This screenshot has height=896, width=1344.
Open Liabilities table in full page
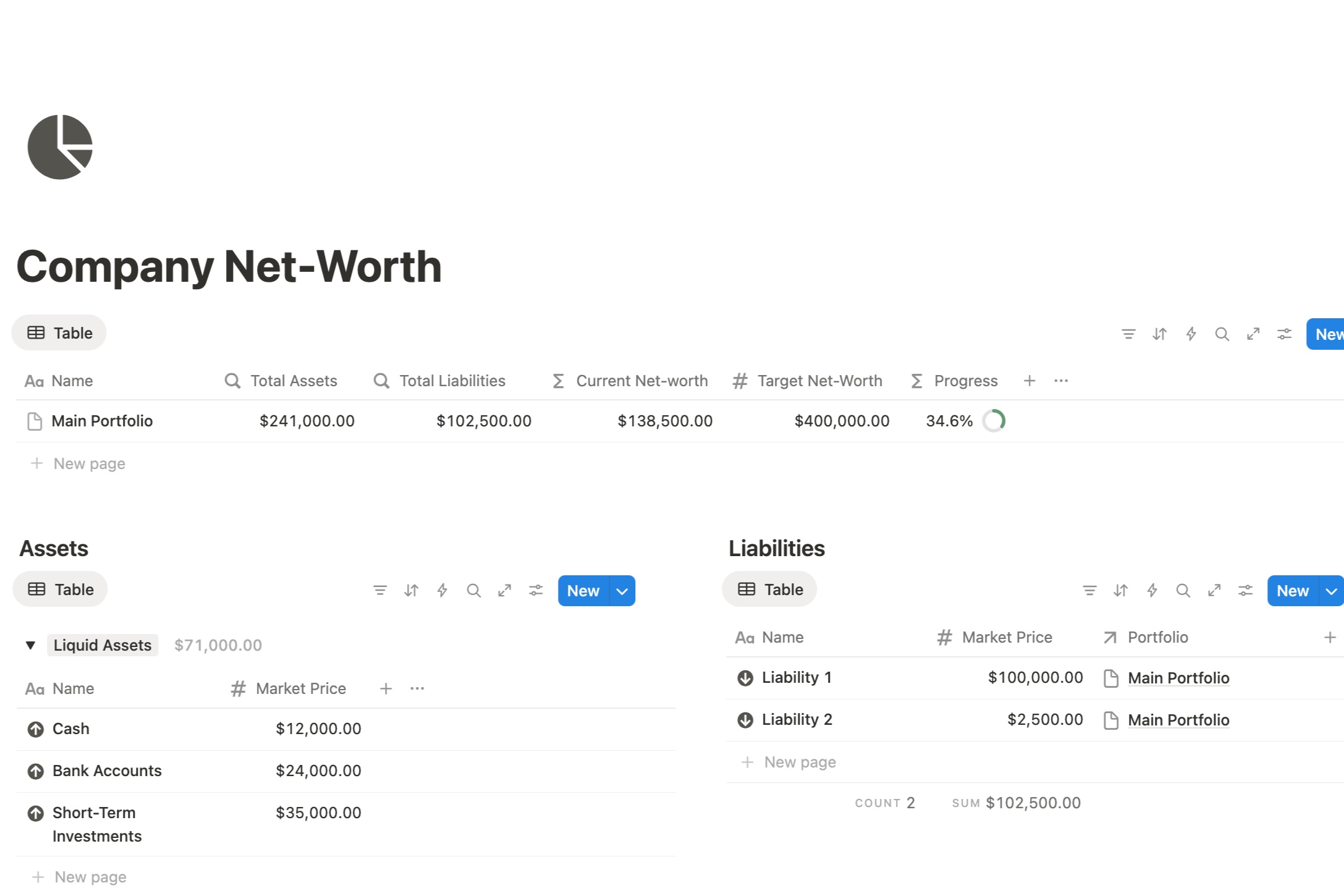coord(1214,591)
